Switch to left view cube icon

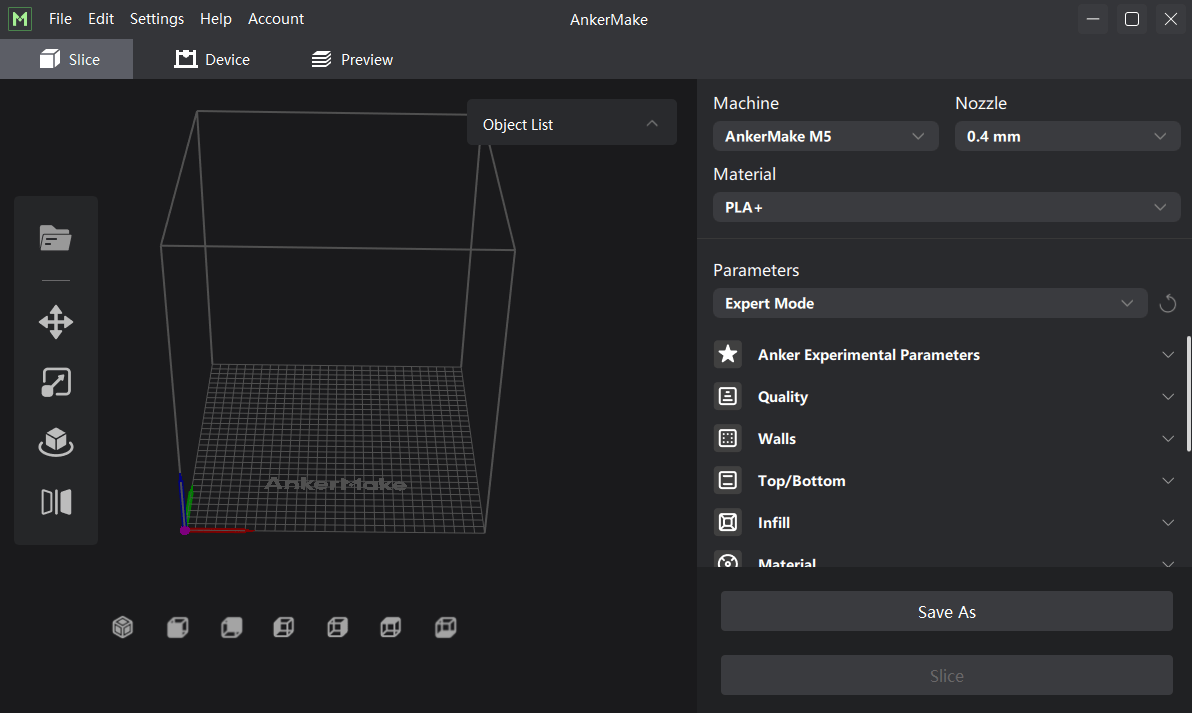click(284, 627)
